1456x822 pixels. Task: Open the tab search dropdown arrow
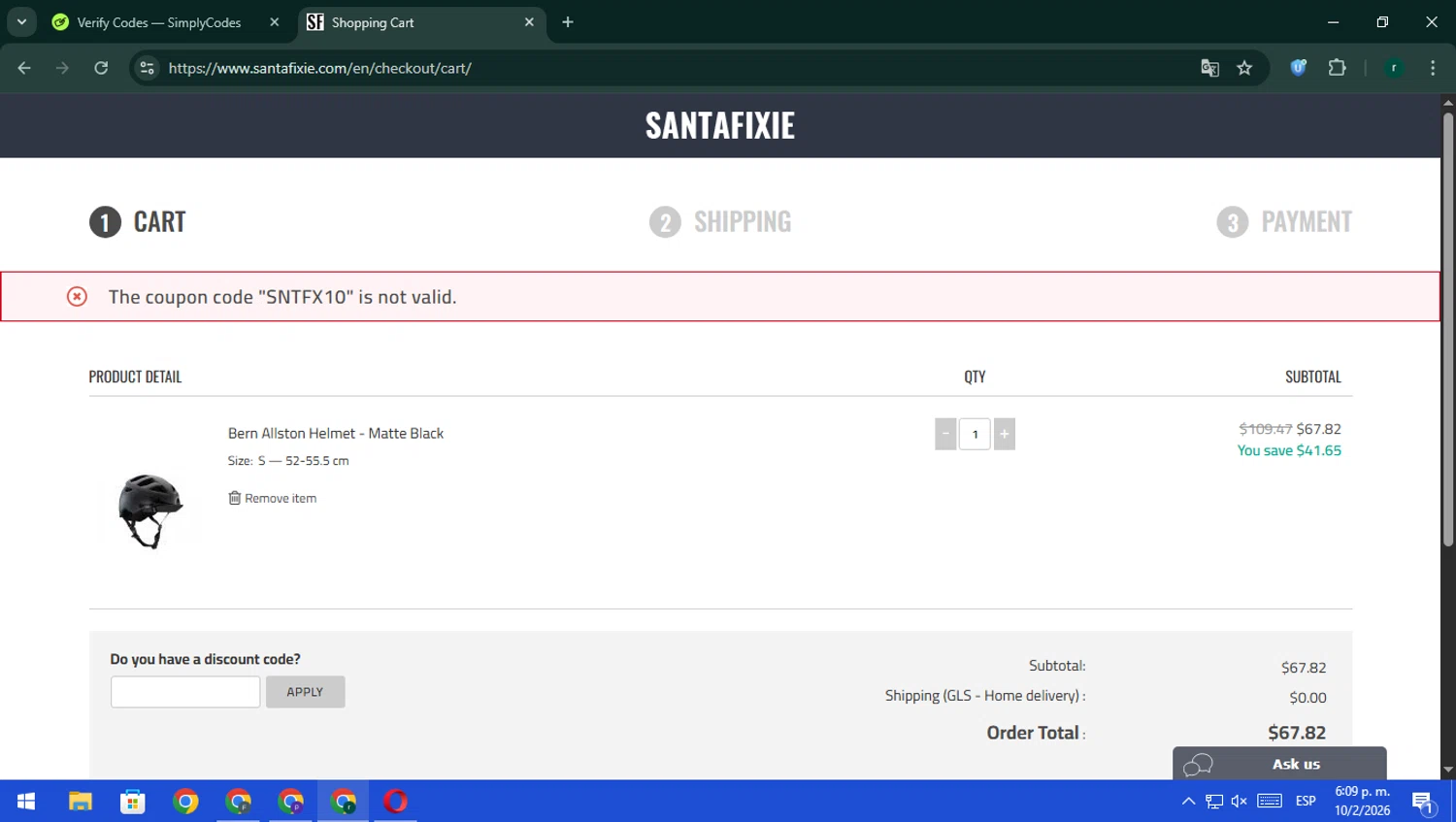click(21, 21)
